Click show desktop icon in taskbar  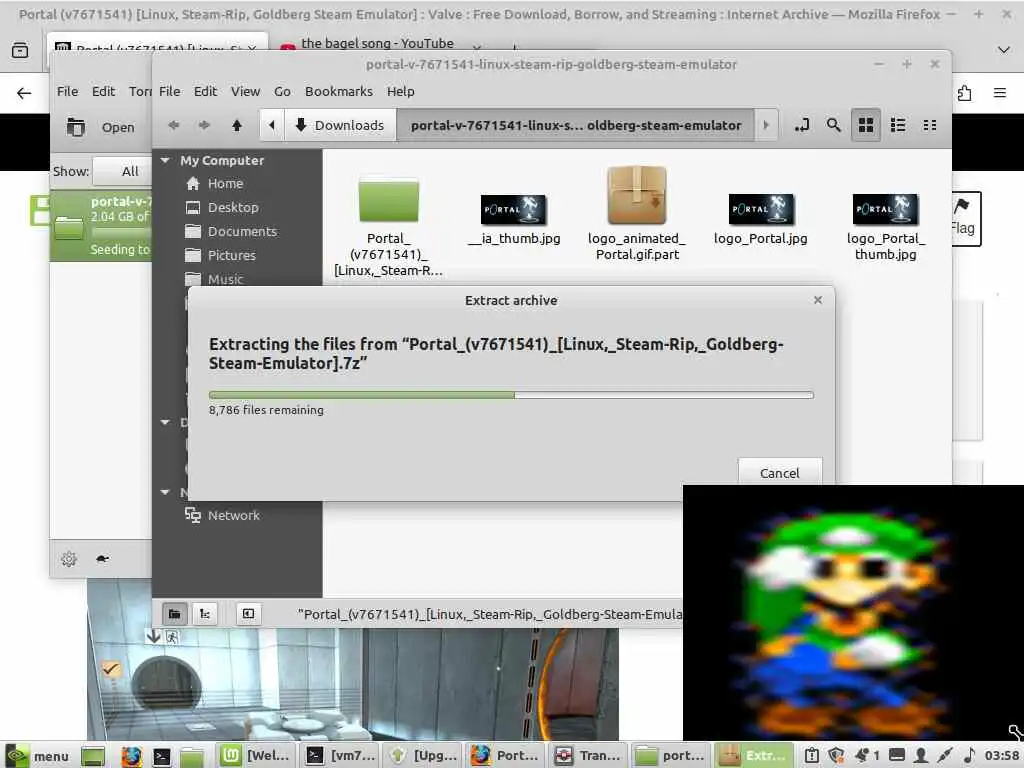[x=93, y=756]
